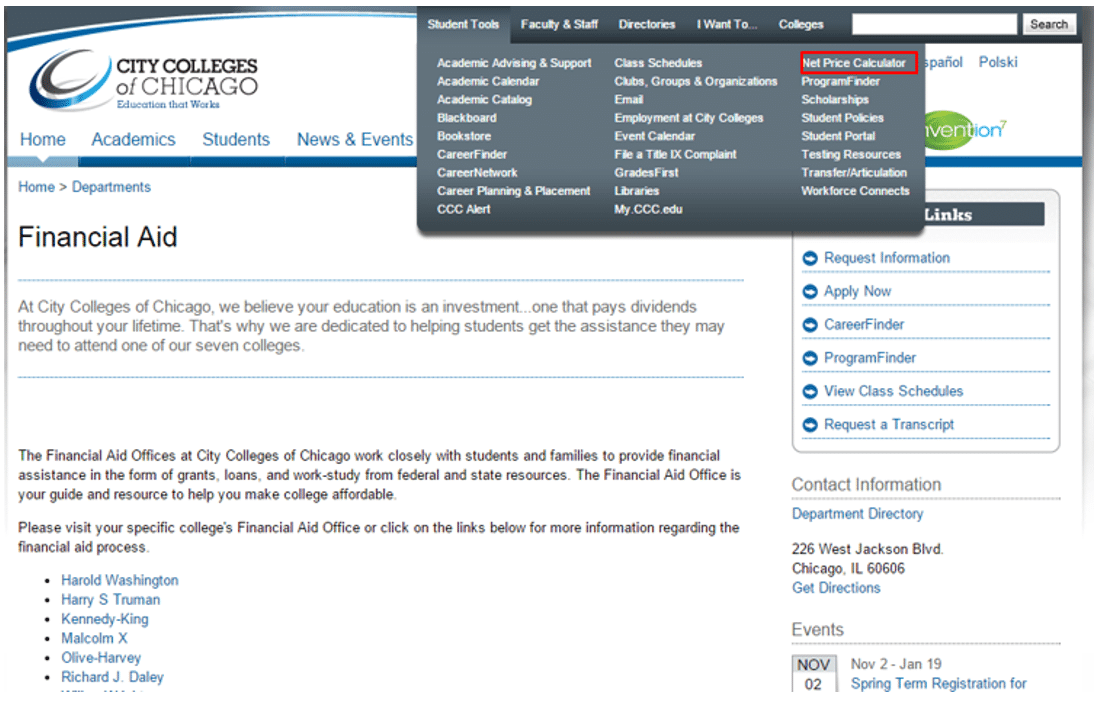Select CCC Alert menu entry
The width and height of the screenshot is (1101, 705).
pyautogui.click(x=464, y=209)
